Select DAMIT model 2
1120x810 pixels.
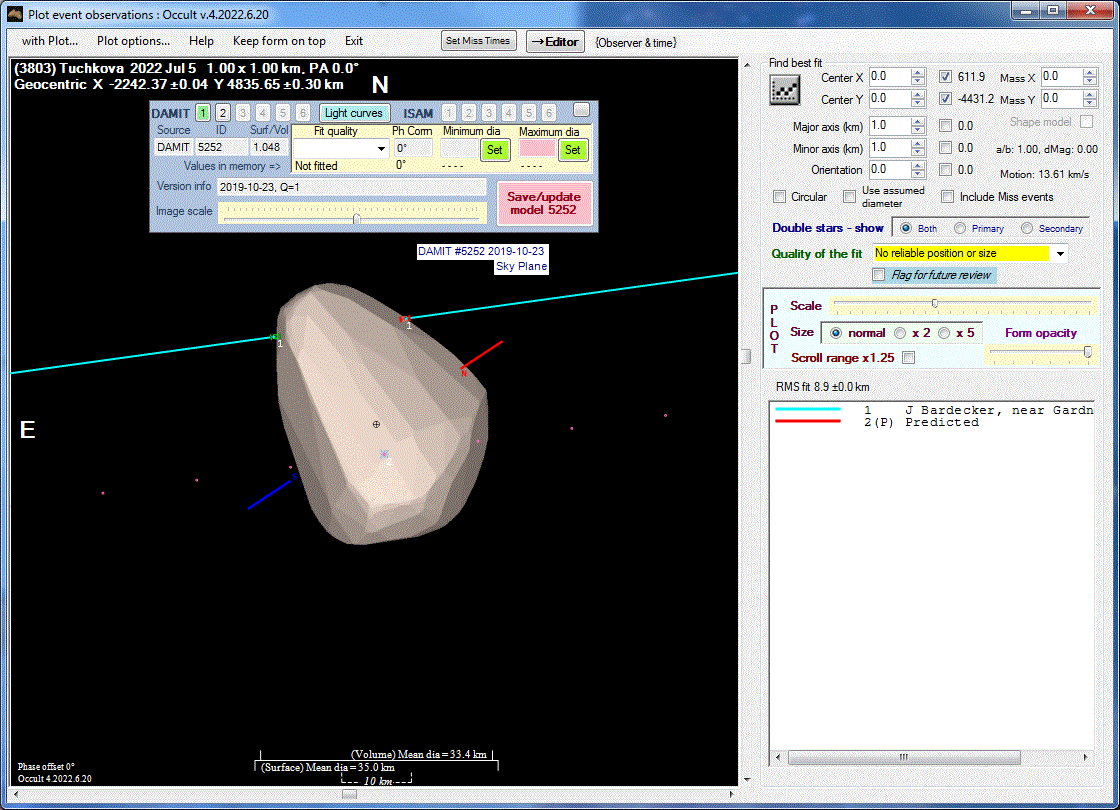223,113
